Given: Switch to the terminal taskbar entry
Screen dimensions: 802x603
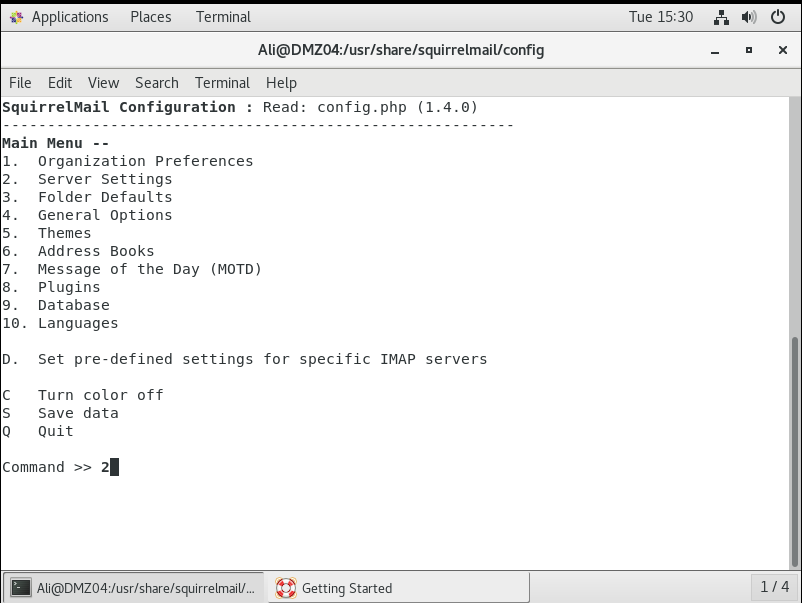Looking at the screenshot, I should point(133,588).
